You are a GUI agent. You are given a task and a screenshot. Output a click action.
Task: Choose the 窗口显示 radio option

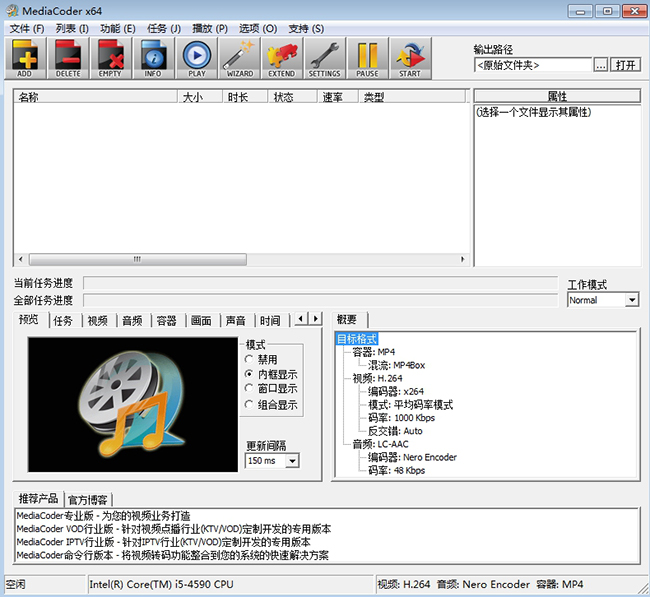[249, 388]
